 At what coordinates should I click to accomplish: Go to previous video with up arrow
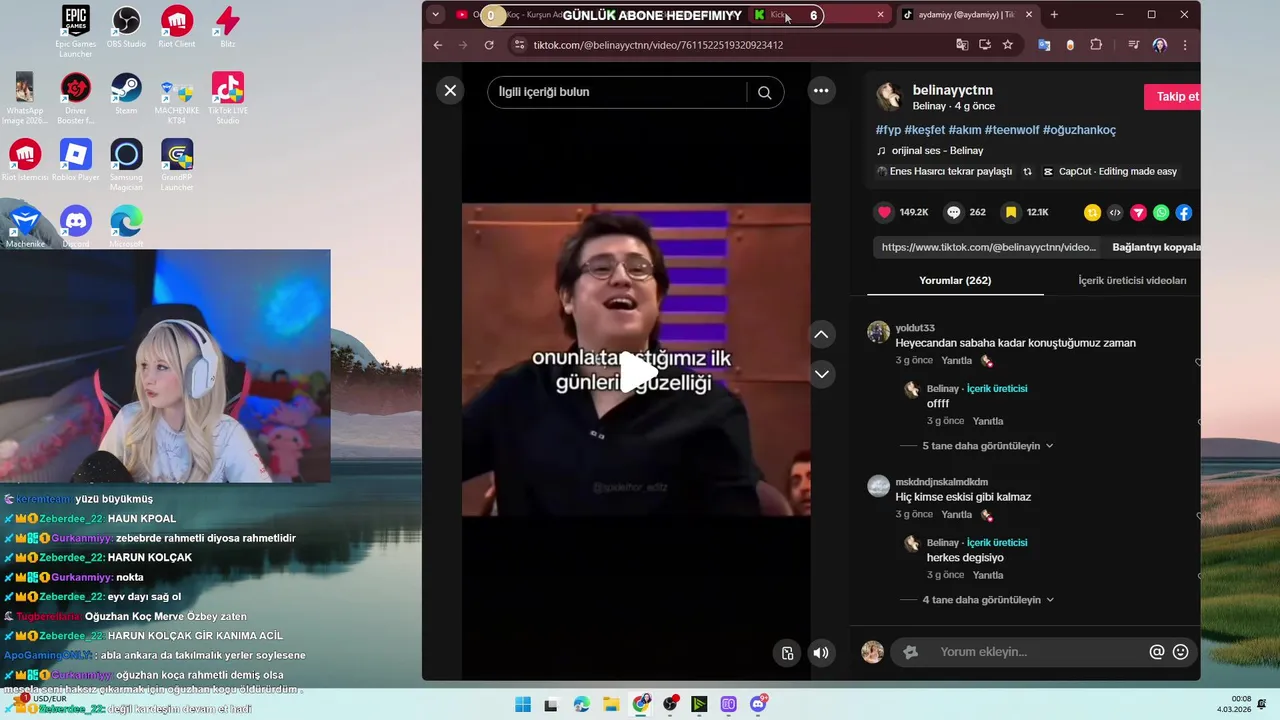821,335
